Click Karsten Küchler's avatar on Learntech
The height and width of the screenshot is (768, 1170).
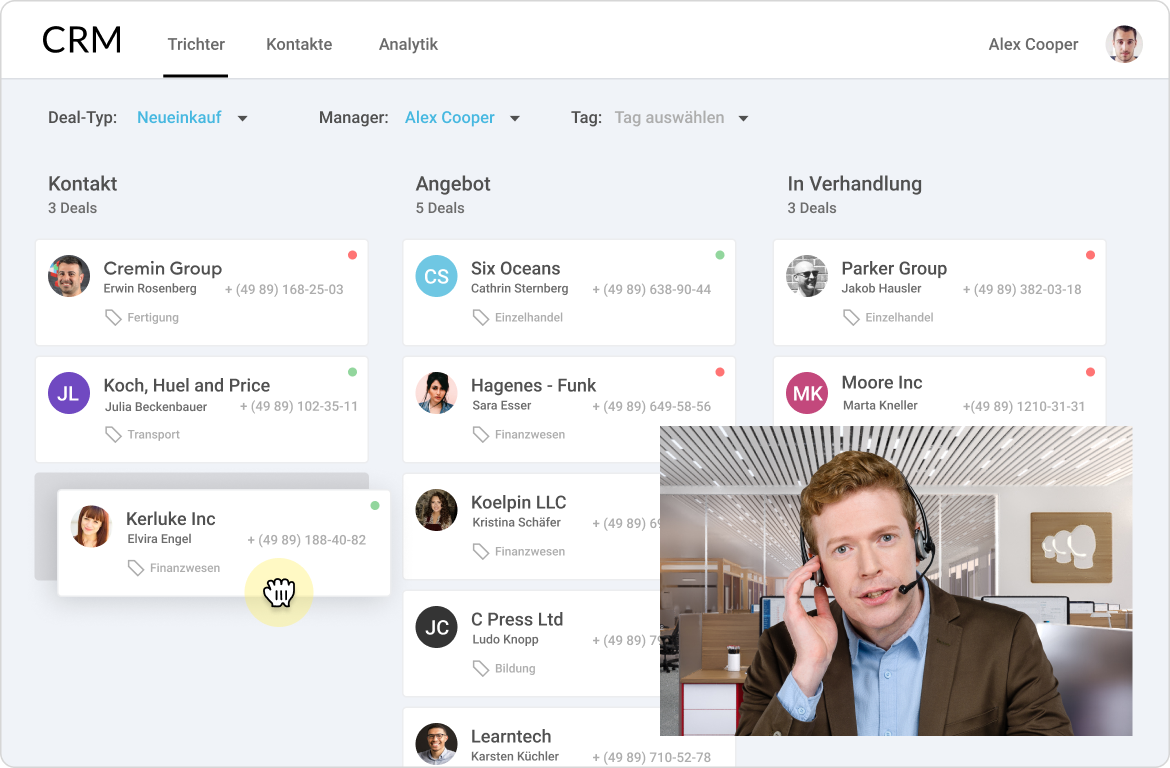(x=437, y=743)
